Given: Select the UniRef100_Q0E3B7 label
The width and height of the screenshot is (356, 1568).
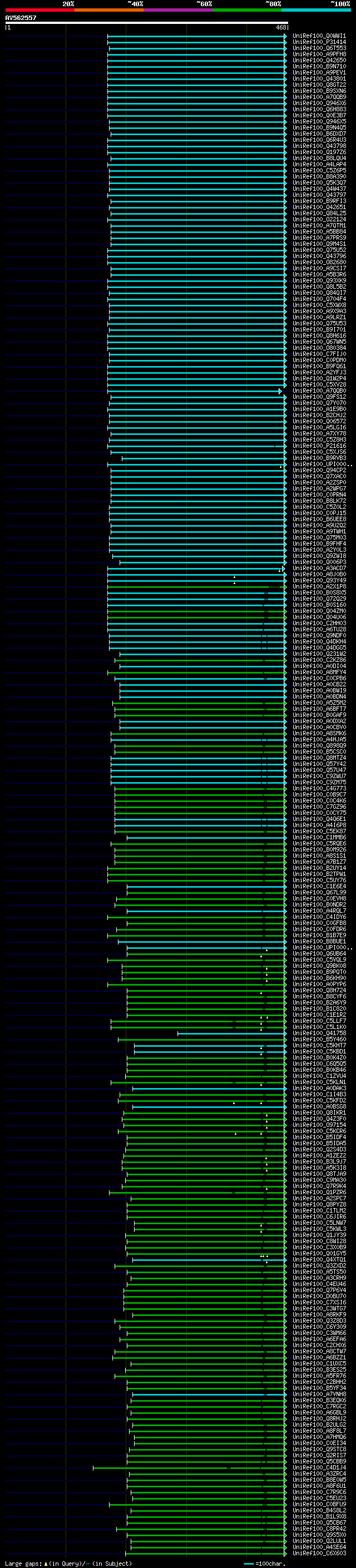Looking at the screenshot, I should tap(319, 116).
